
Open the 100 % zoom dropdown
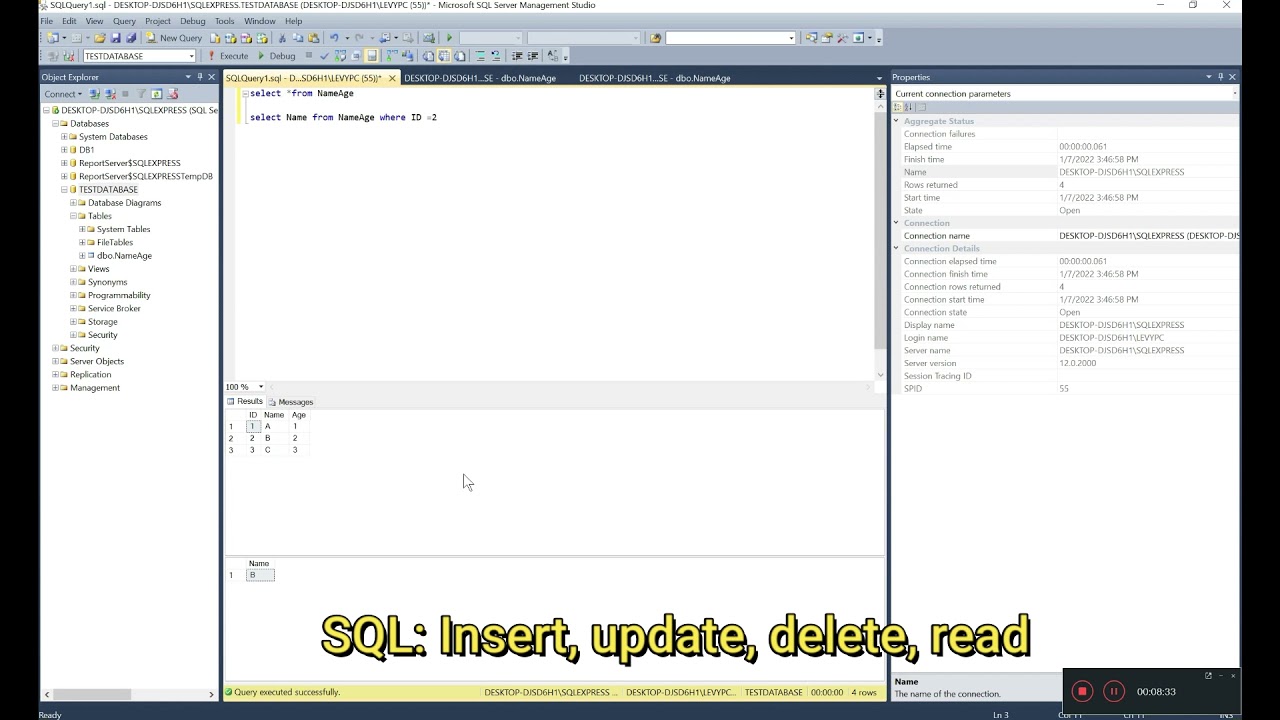click(261, 387)
